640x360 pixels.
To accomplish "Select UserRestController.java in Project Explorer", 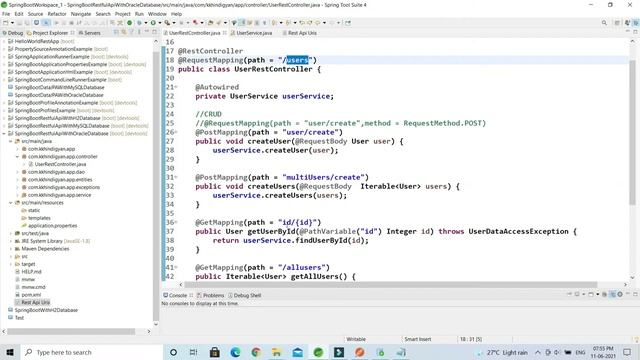I will [60, 164].
